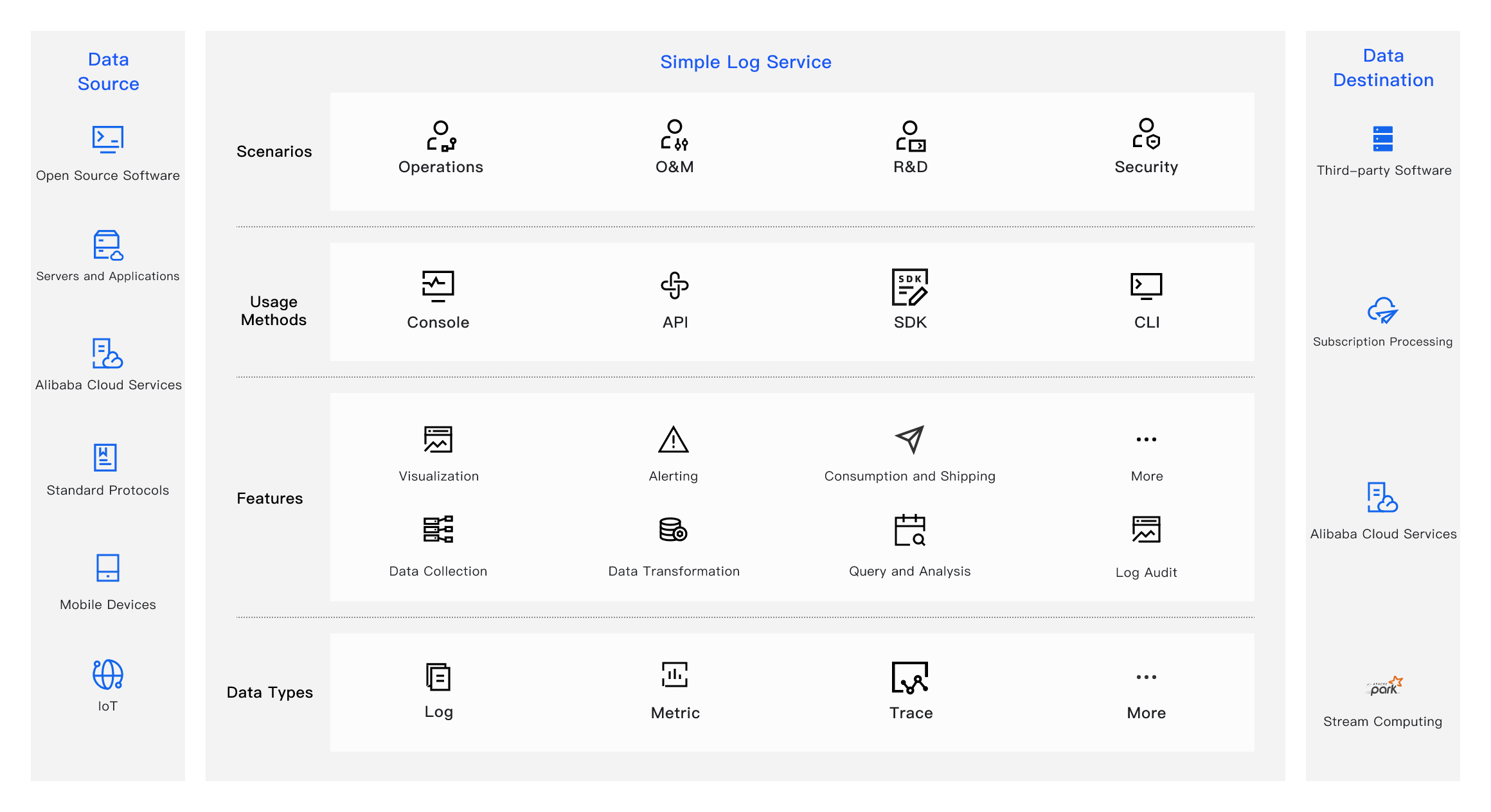Click the Metric text label
Image resolution: width=1491 pixels, height=812 pixels.
tap(675, 713)
